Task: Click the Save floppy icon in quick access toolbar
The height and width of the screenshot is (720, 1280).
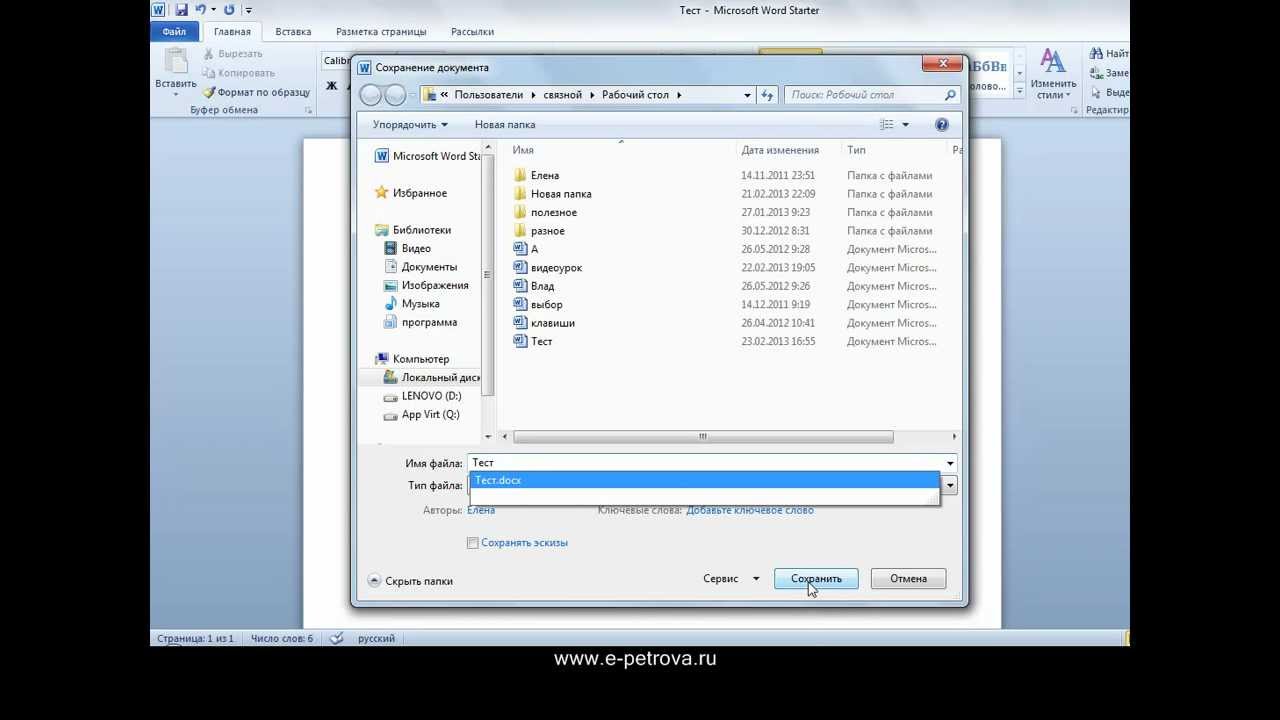Action: pyautogui.click(x=182, y=10)
